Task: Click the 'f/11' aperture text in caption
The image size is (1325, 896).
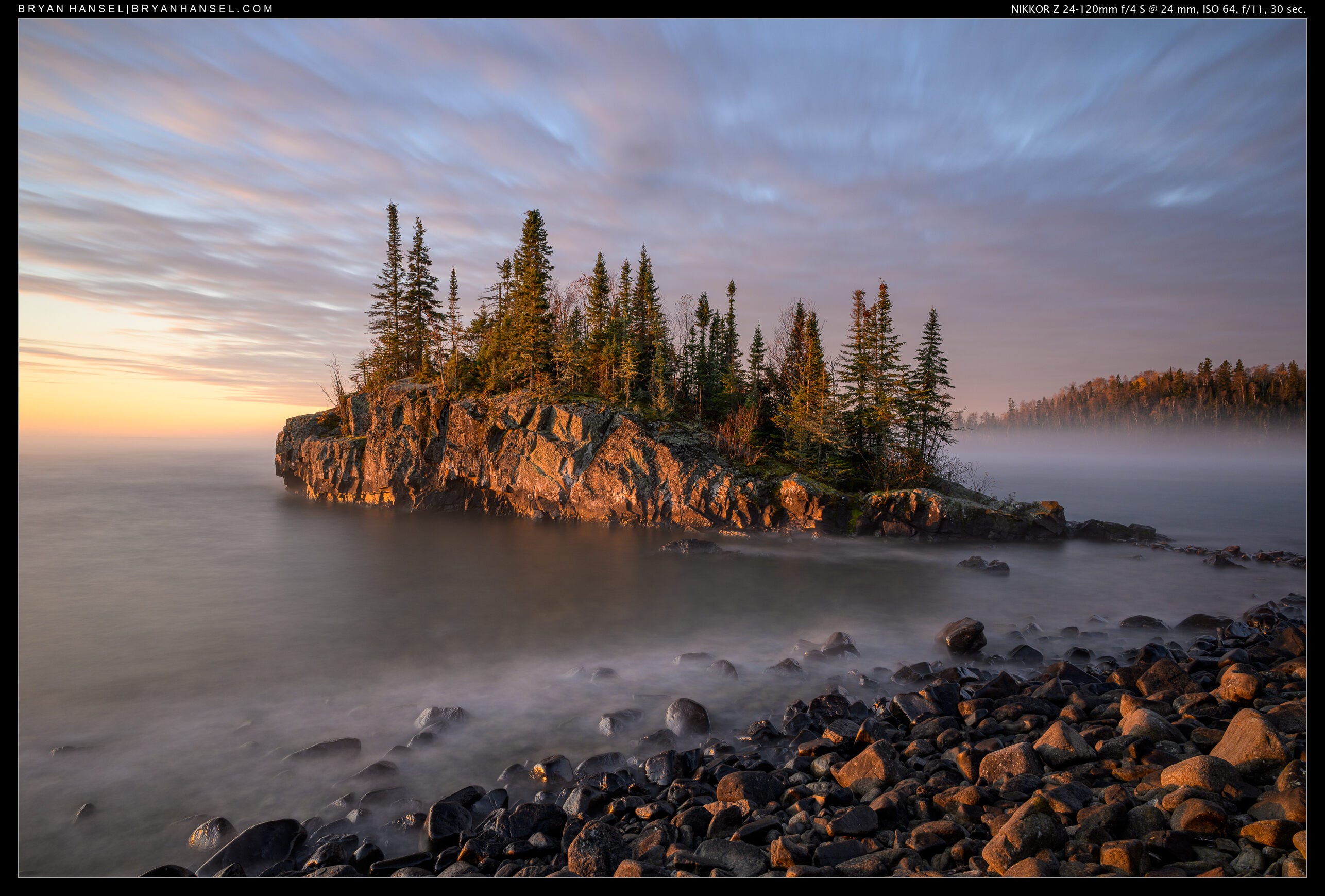Action: click(1252, 9)
